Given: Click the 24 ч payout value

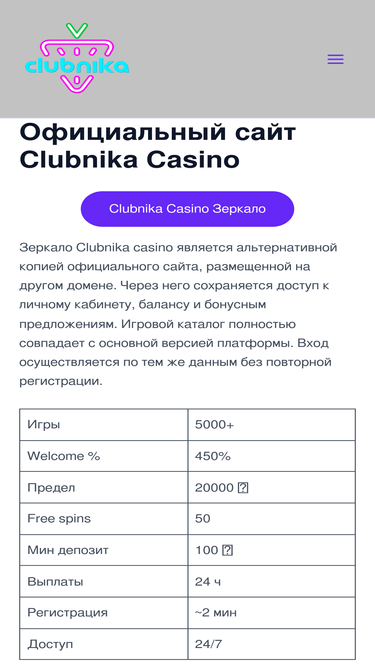Looking at the screenshot, I should click(207, 581).
